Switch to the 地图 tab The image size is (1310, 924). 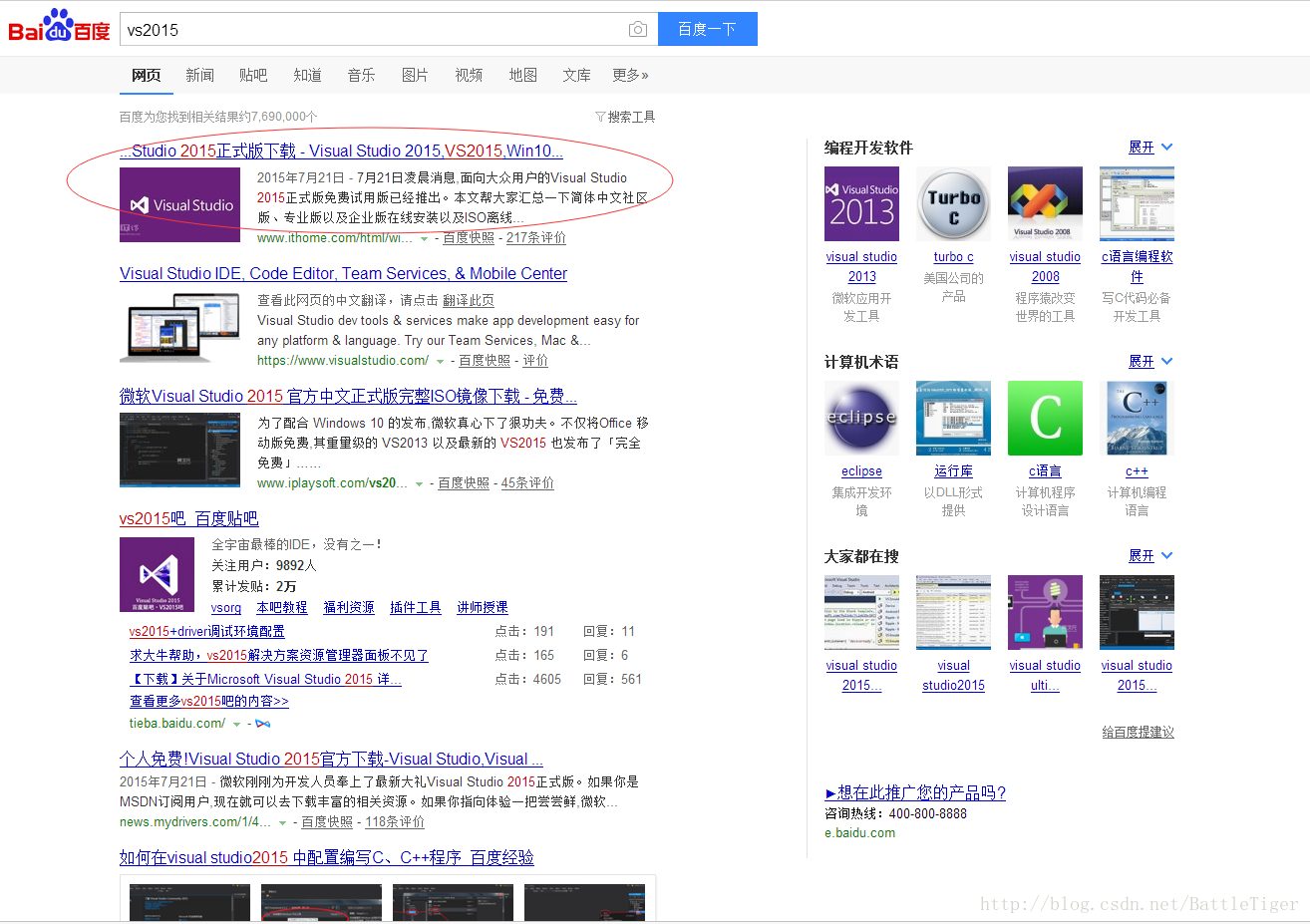point(522,75)
